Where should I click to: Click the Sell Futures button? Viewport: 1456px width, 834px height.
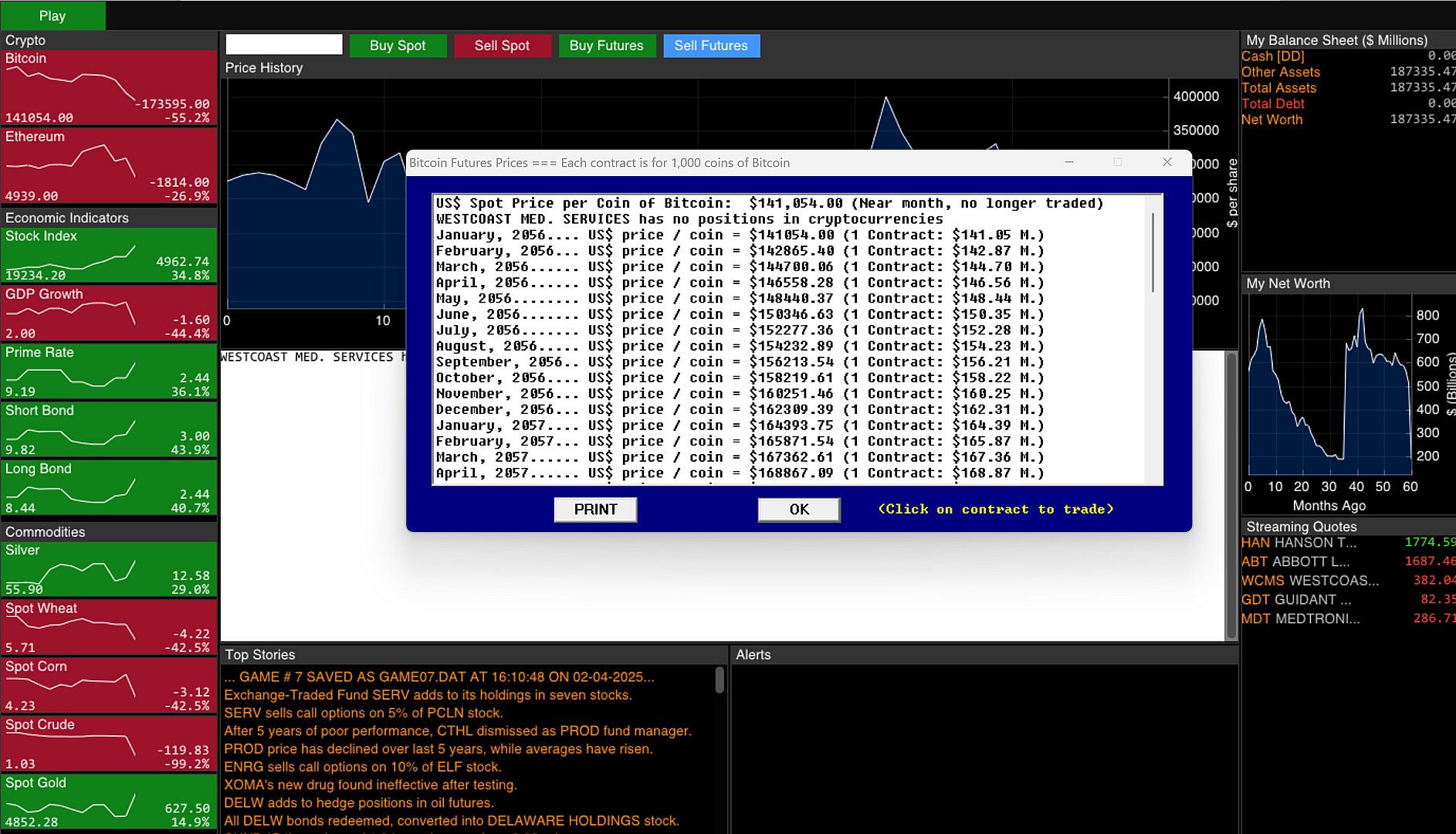(x=711, y=46)
